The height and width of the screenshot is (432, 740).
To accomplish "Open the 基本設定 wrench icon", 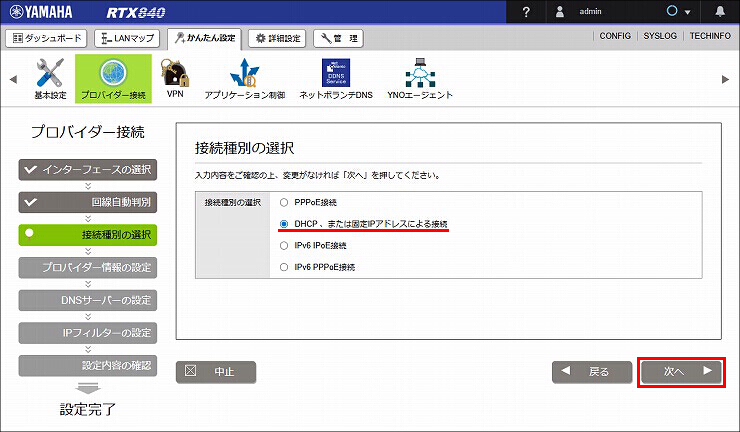I will click(x=50, y=78).
